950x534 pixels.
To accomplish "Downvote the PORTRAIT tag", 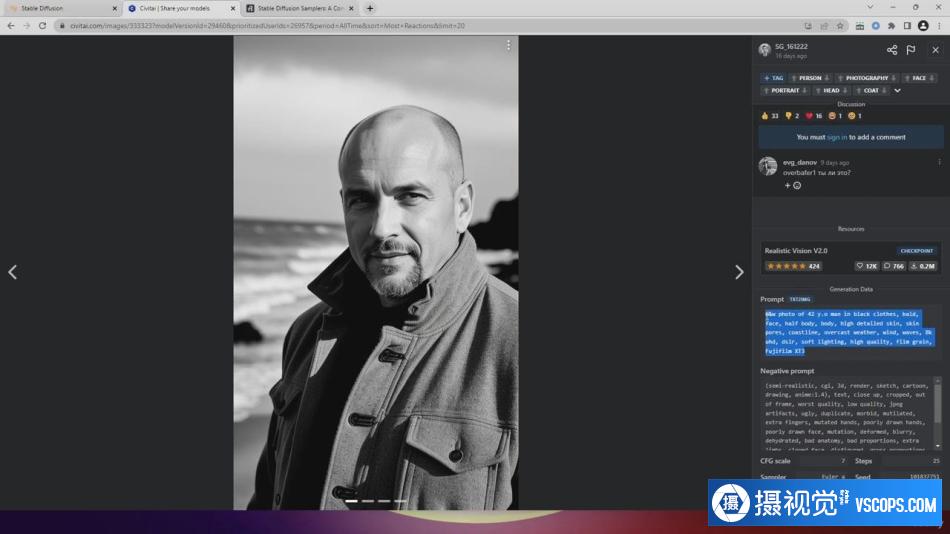I will pyautogui.click(x=805, y=90).
